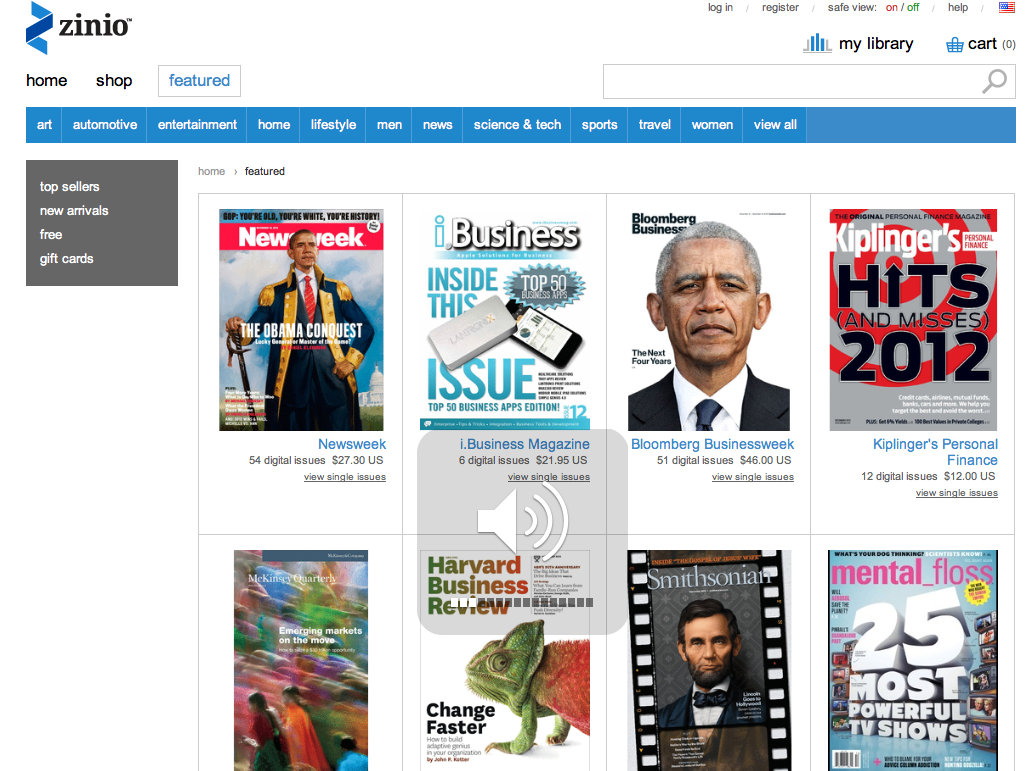Click '51 digital issues $46.00 US' text
Screen dimensions: 1033x771
[724, 460]
